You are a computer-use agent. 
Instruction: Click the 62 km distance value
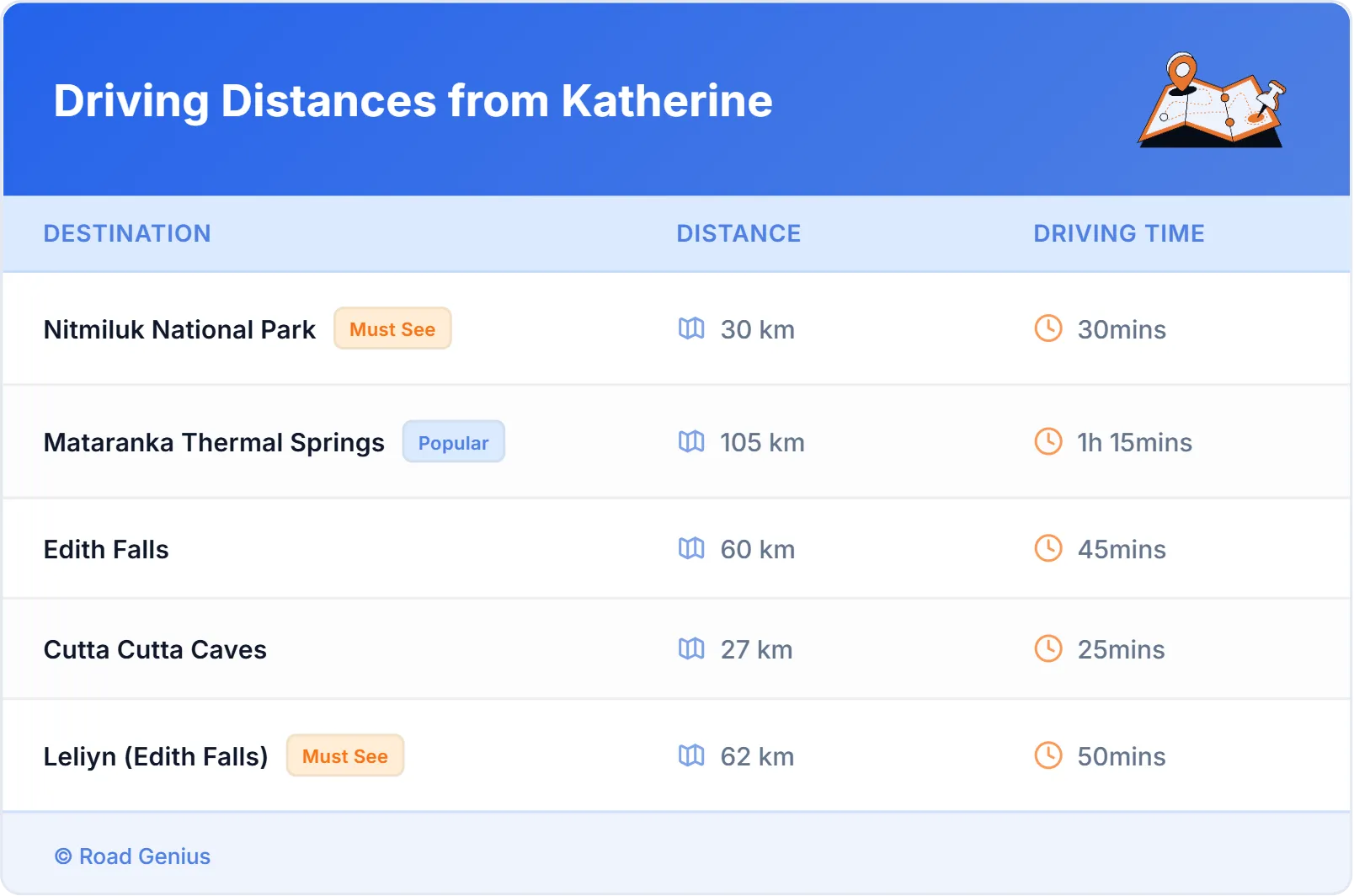[757, 756]
